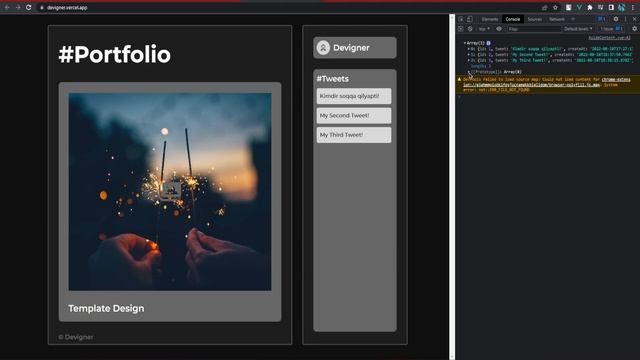
Task: Click the Template Design caption
Action: coord(106,309)
